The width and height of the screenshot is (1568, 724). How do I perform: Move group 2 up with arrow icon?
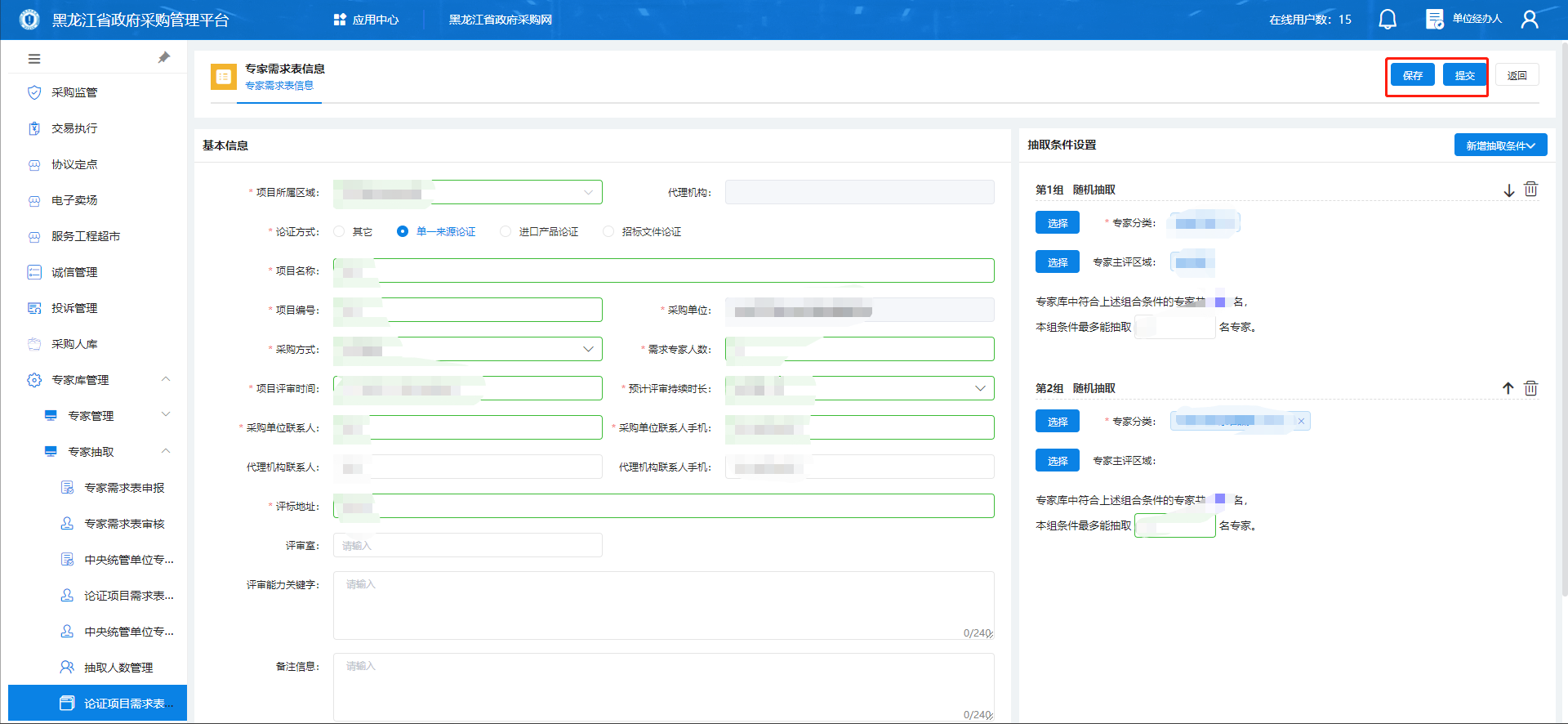1508,388
